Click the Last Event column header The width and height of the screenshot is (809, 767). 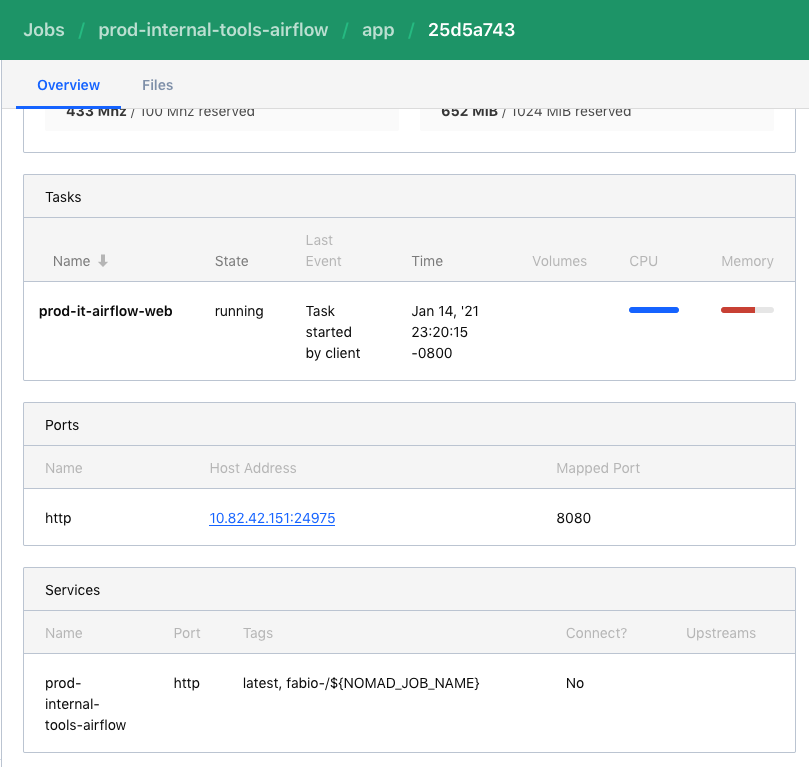(x=323, y=251)
